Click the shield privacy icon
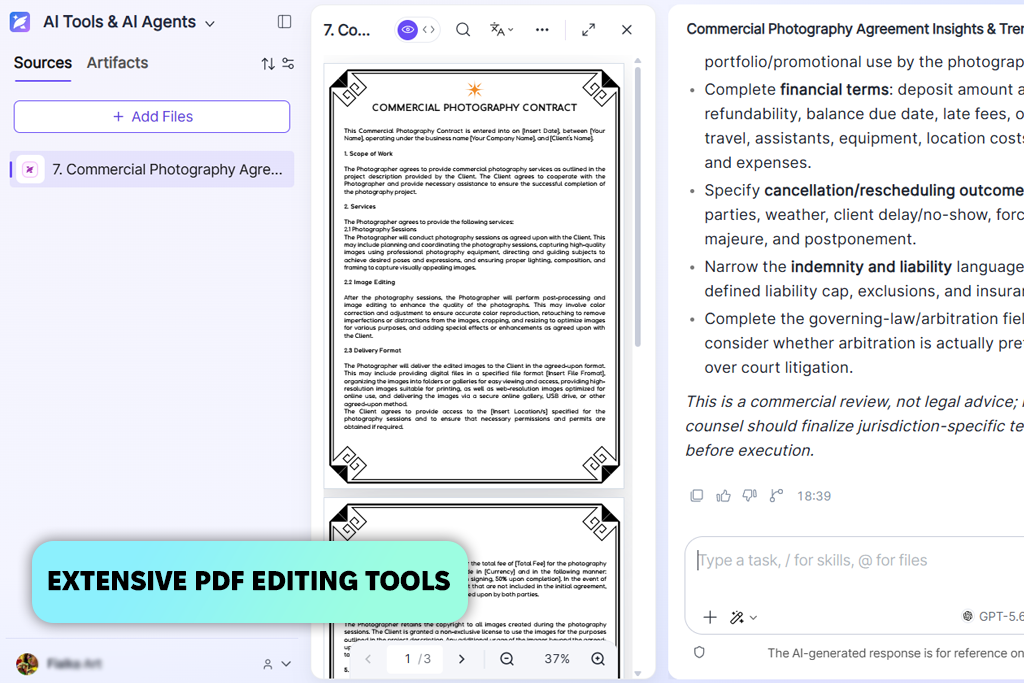Image resolution: width=1024 pixels, height=683 pixels. (699, 652)
